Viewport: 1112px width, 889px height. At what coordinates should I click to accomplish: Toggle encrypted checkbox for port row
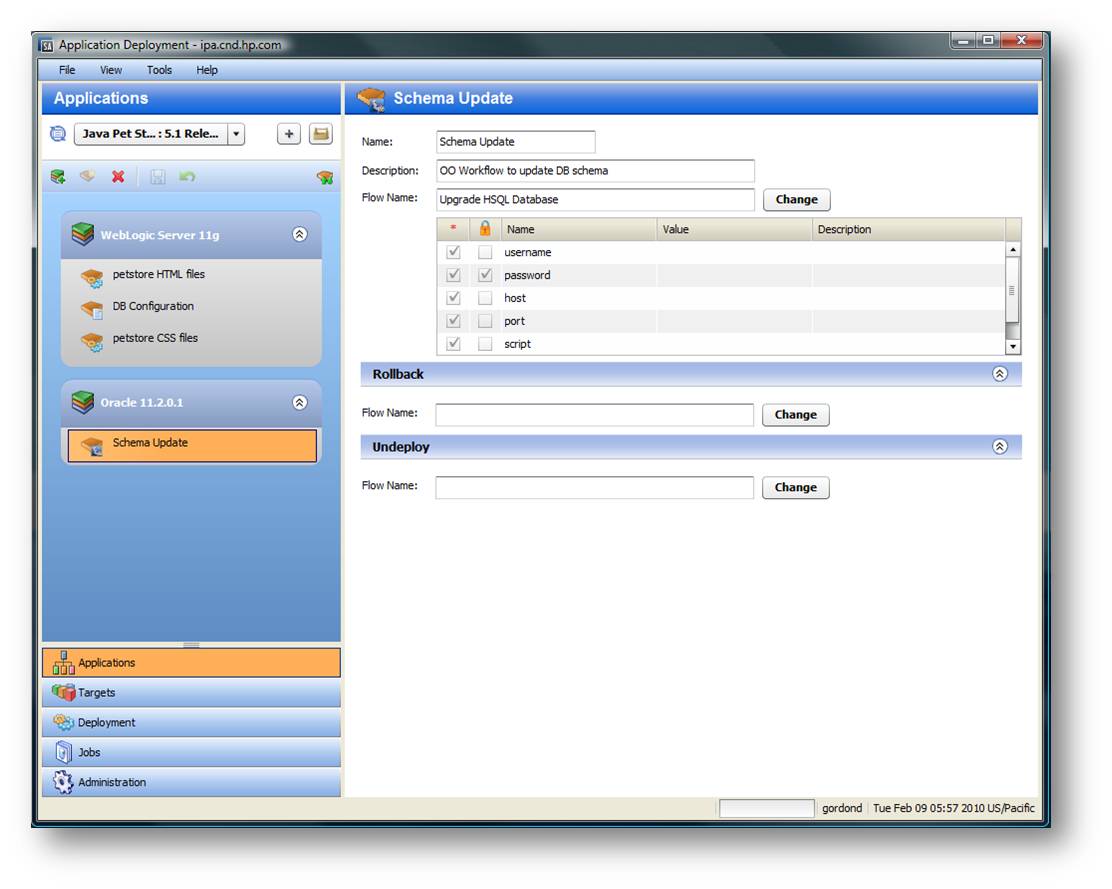485,321
